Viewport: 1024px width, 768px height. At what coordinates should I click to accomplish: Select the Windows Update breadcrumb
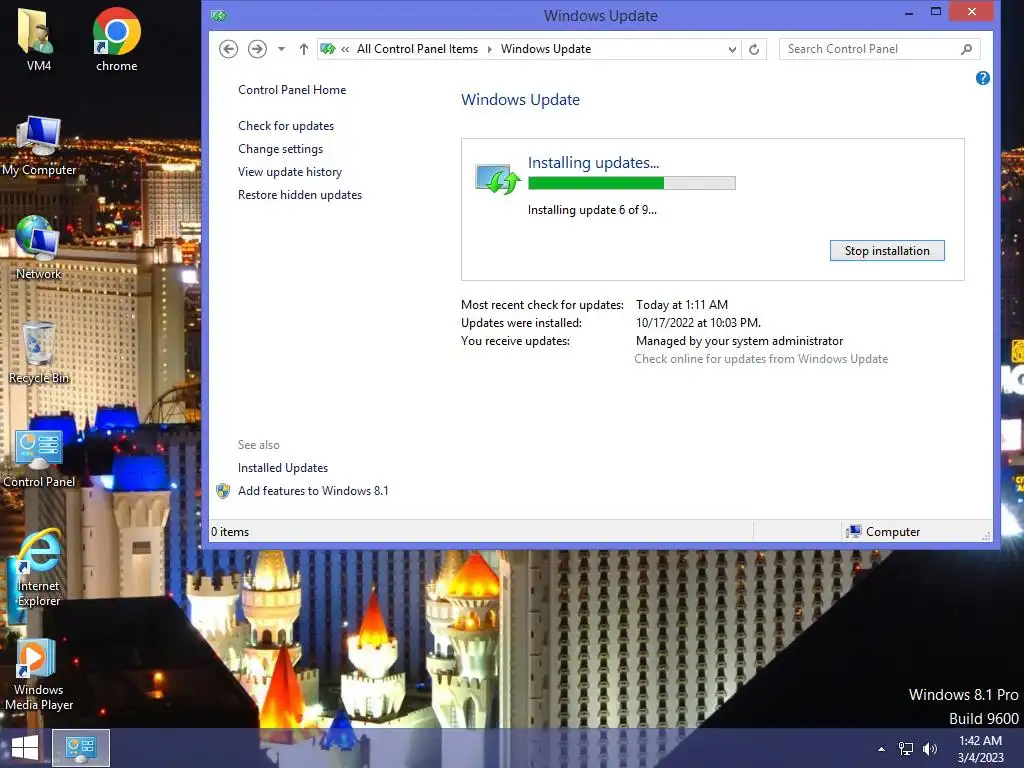tap(546, 49)
